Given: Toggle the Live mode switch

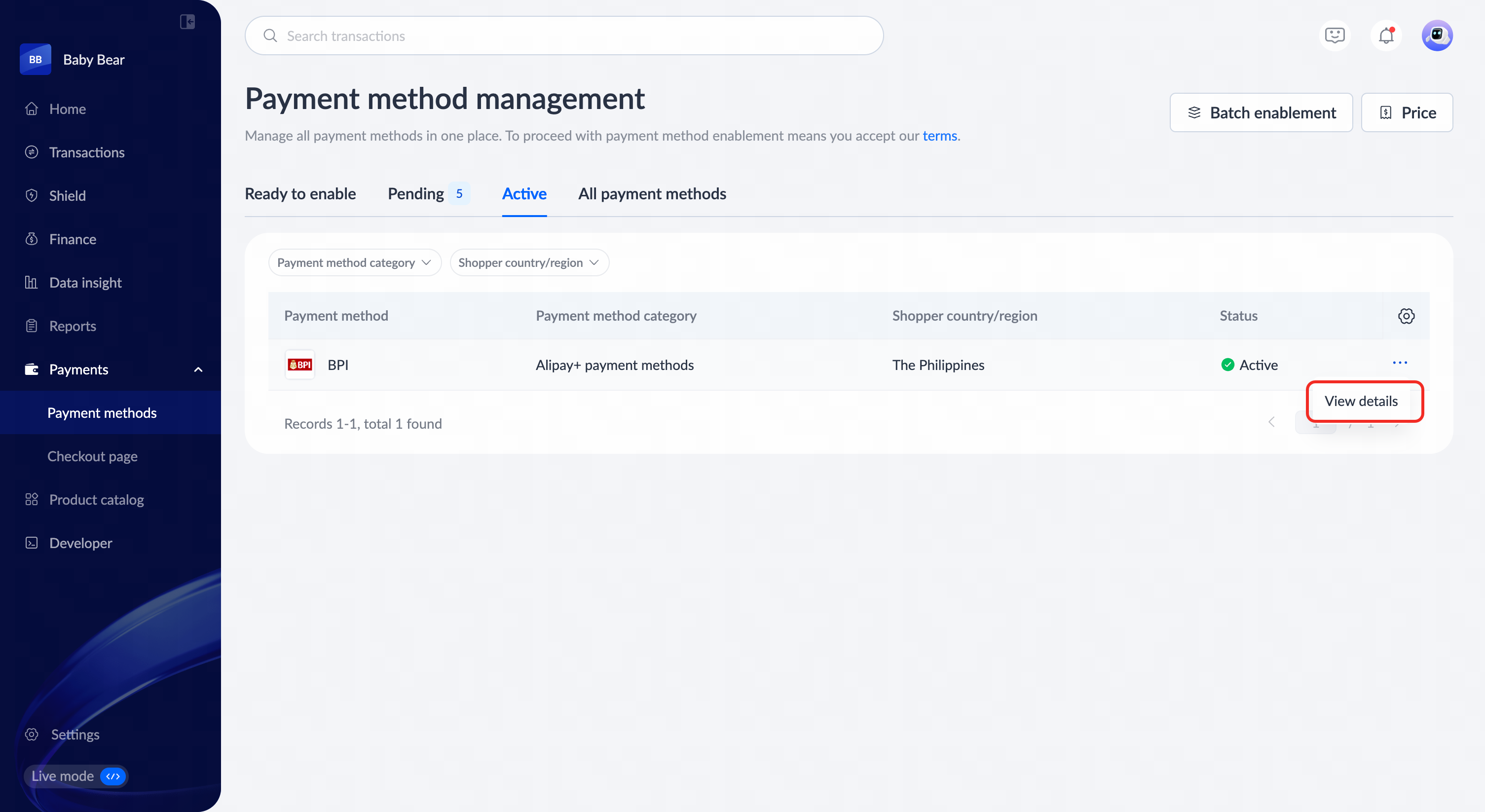Looking at the screenshot, I should [113, 776].
